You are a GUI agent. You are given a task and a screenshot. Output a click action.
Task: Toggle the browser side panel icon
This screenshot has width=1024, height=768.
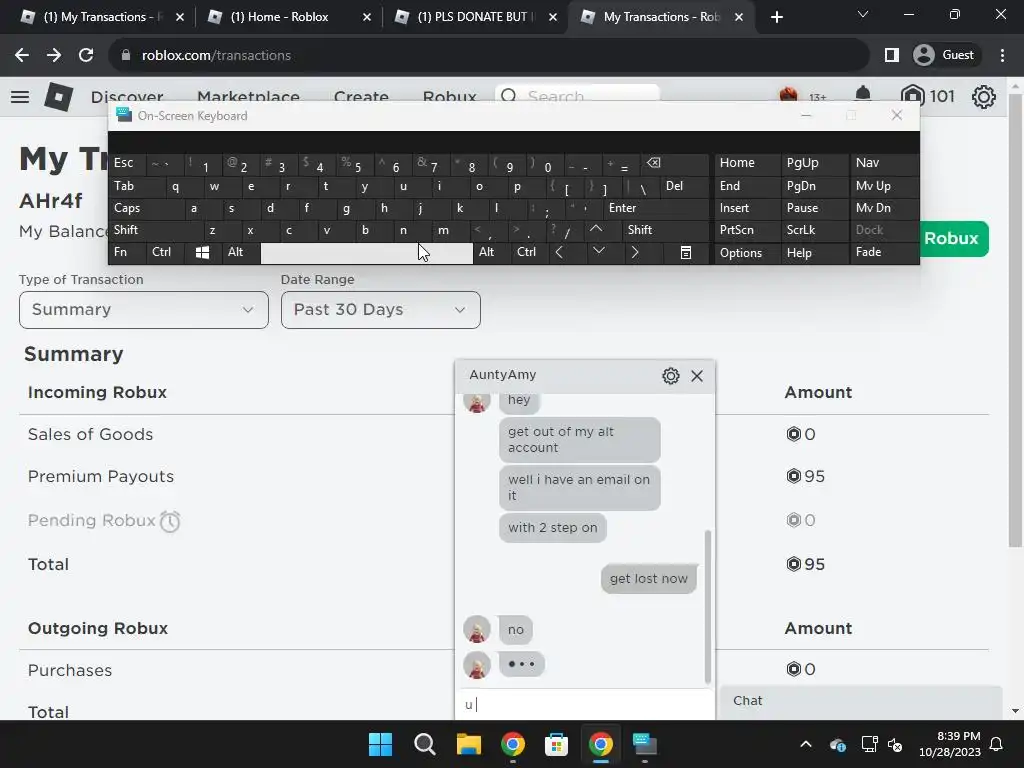891,56
